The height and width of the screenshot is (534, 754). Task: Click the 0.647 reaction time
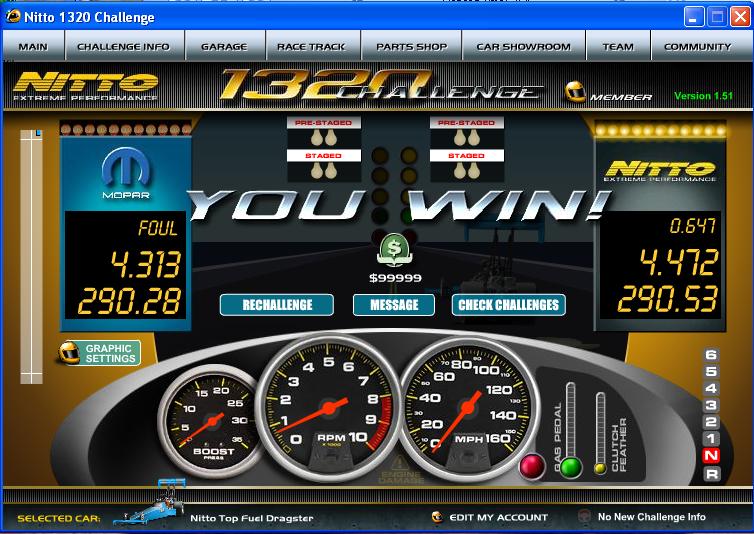click(x=692, y=225)
